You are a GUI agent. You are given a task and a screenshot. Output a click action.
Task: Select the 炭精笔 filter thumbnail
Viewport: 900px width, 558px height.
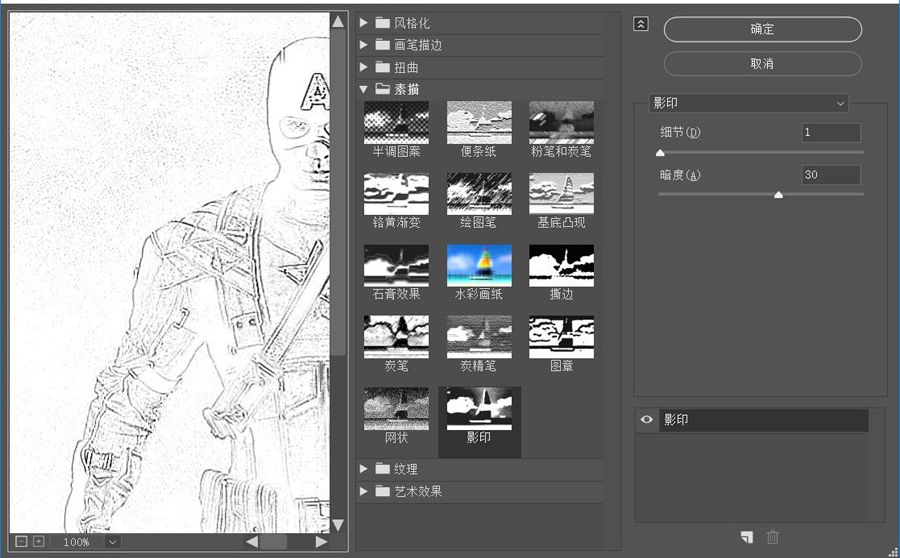pyautogui.click(x=479, y=337)
